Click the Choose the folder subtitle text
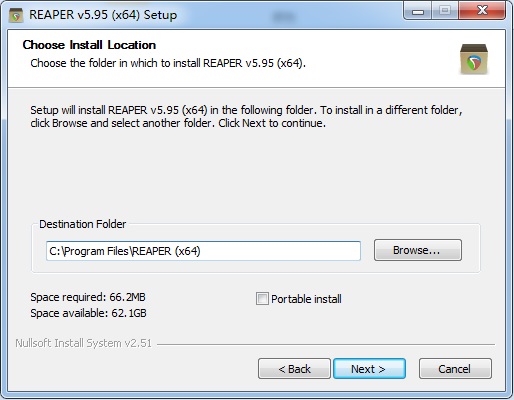The height and width of the screenshot is (400, 514). click(168, 63)
